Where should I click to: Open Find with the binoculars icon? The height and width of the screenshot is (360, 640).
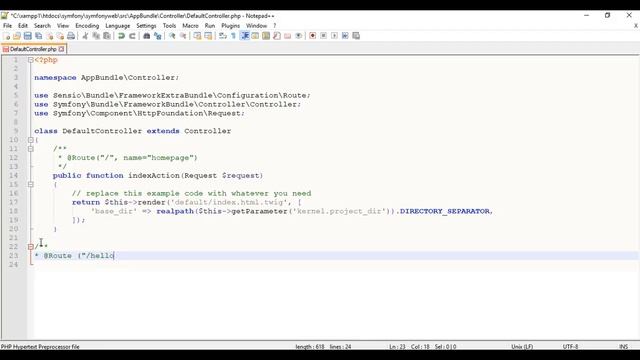pyautogui.click(x=147, y=36)
